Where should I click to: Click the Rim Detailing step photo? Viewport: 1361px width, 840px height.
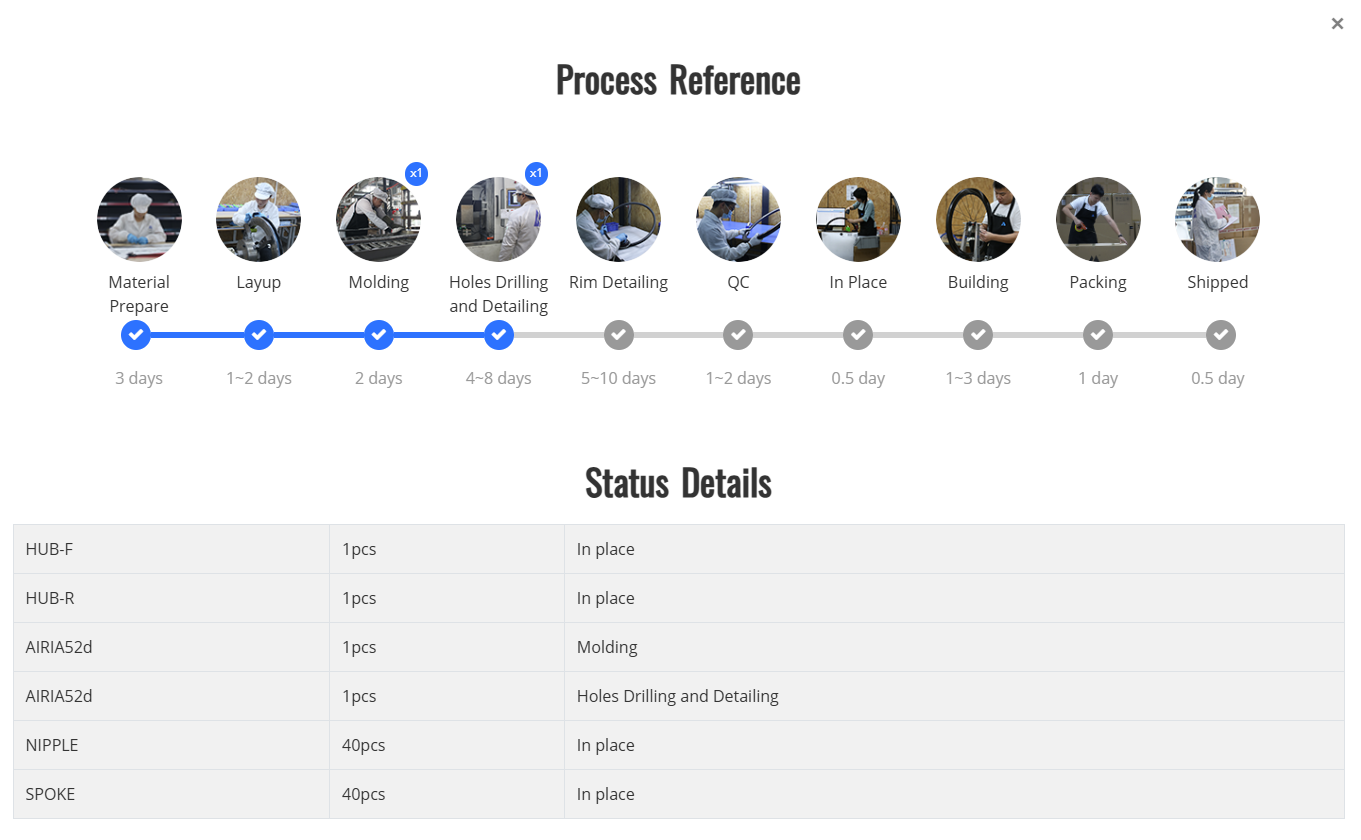(618, 219)
